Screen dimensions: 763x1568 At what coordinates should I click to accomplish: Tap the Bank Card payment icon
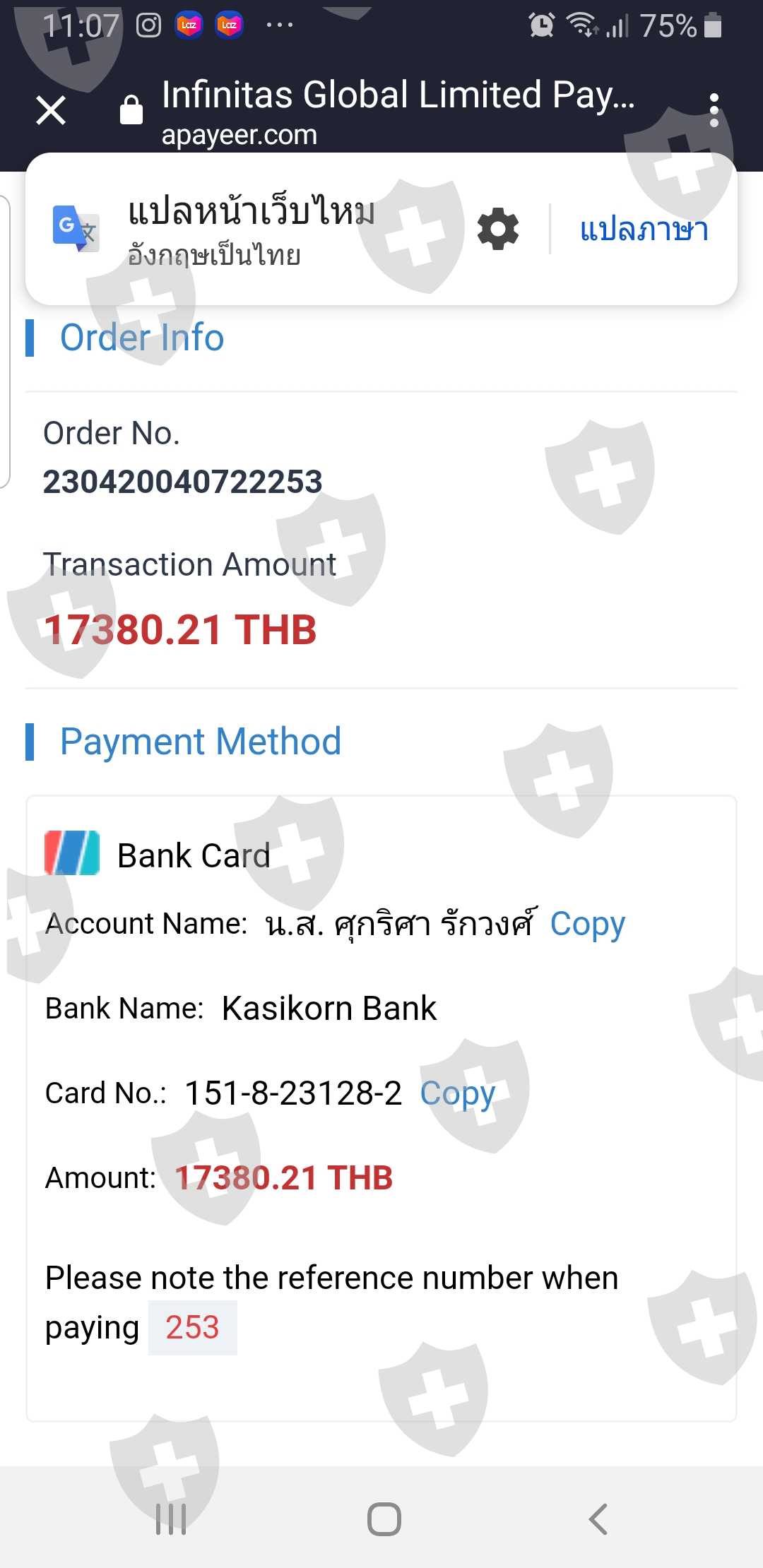72,853
